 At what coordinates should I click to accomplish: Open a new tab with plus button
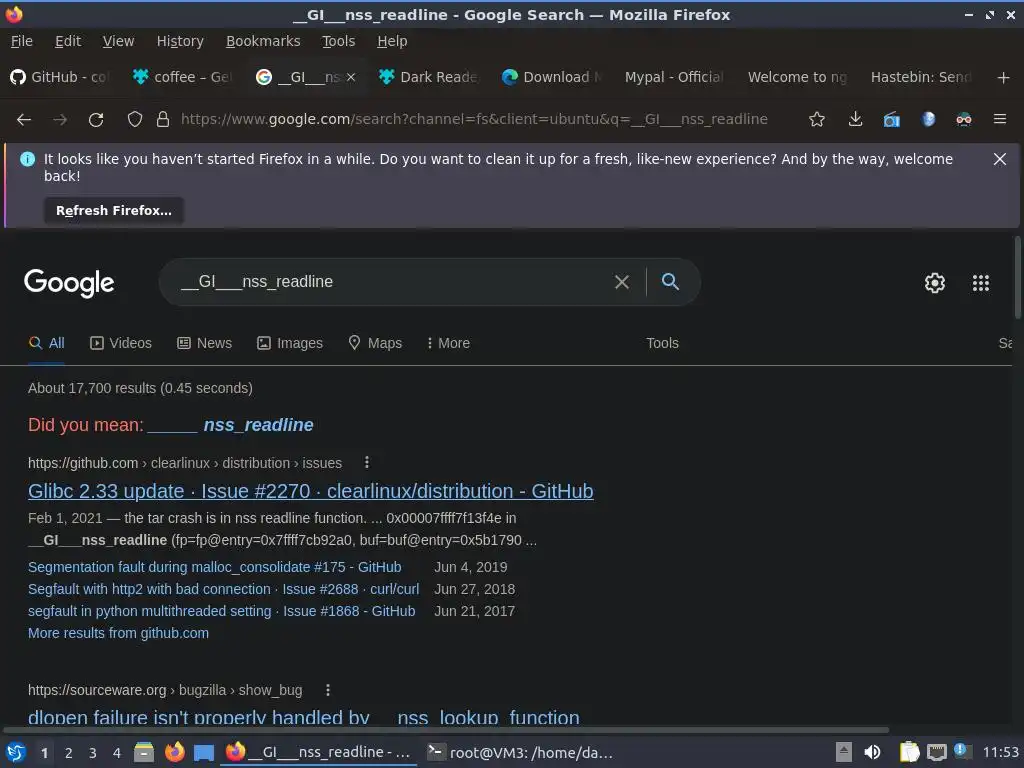coord(1004,78)
